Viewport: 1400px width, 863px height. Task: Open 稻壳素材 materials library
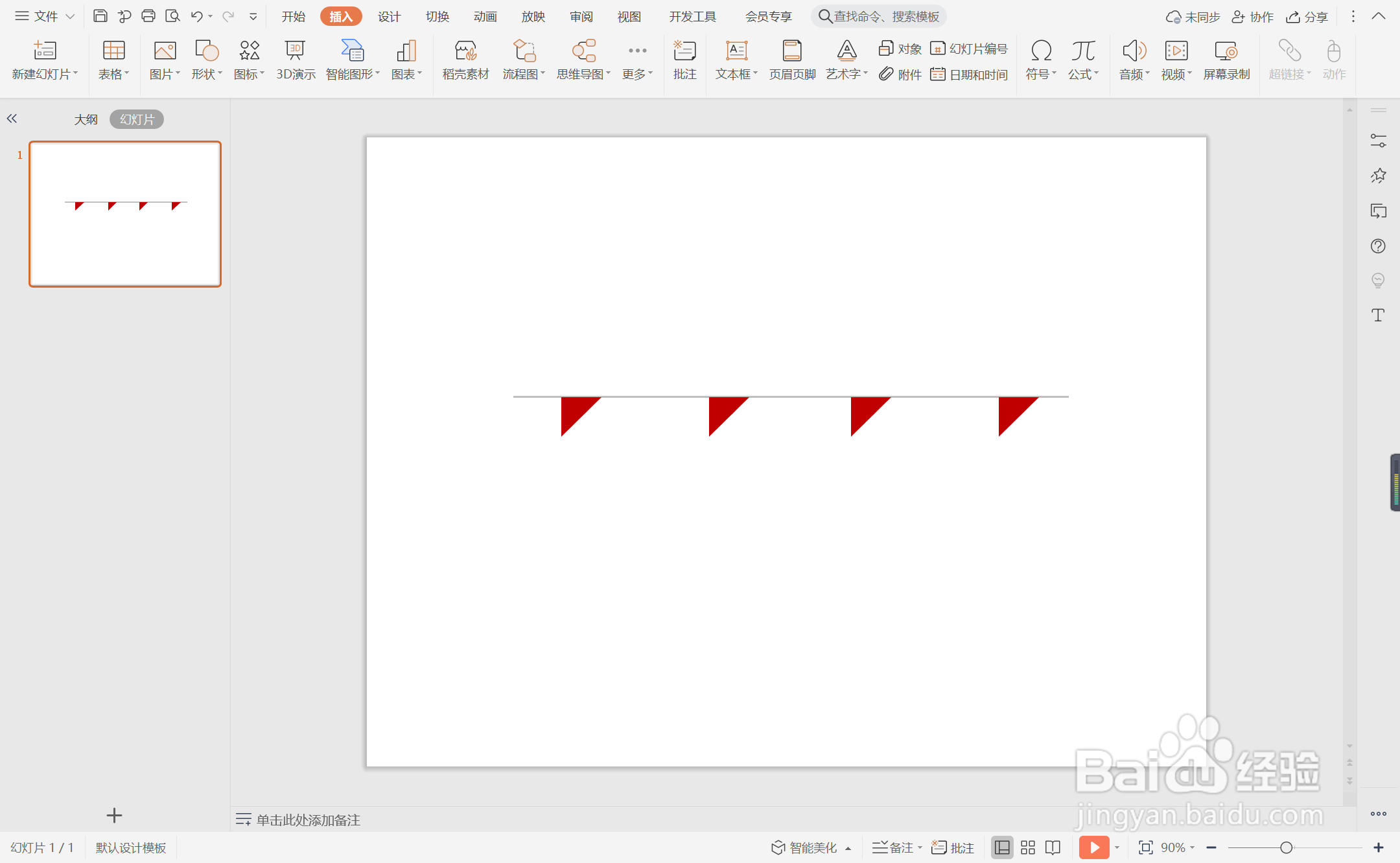[x=465, y=60]
